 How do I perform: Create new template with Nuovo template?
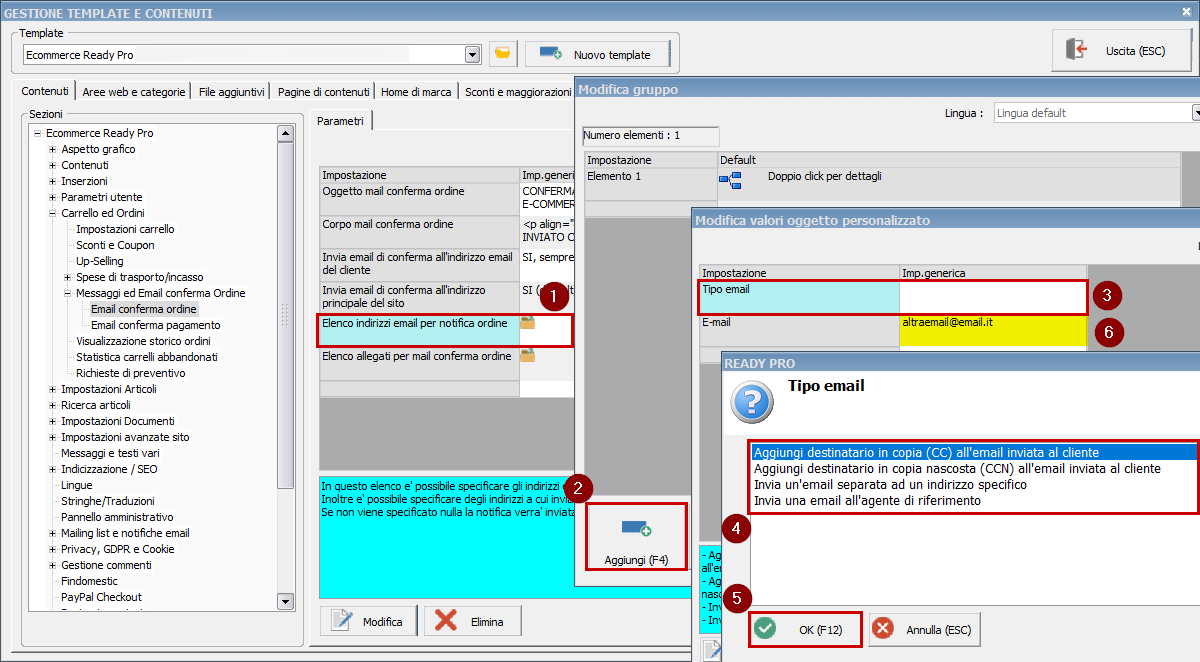tap(597, 54)
